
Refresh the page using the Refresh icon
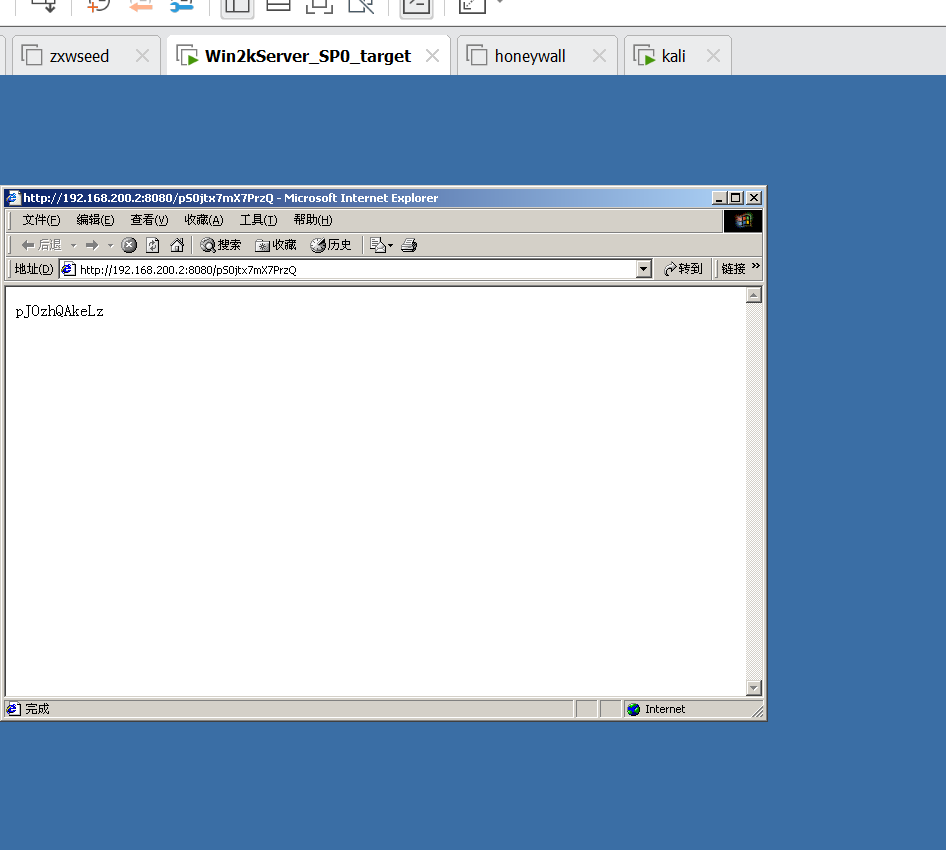[153, 245]
